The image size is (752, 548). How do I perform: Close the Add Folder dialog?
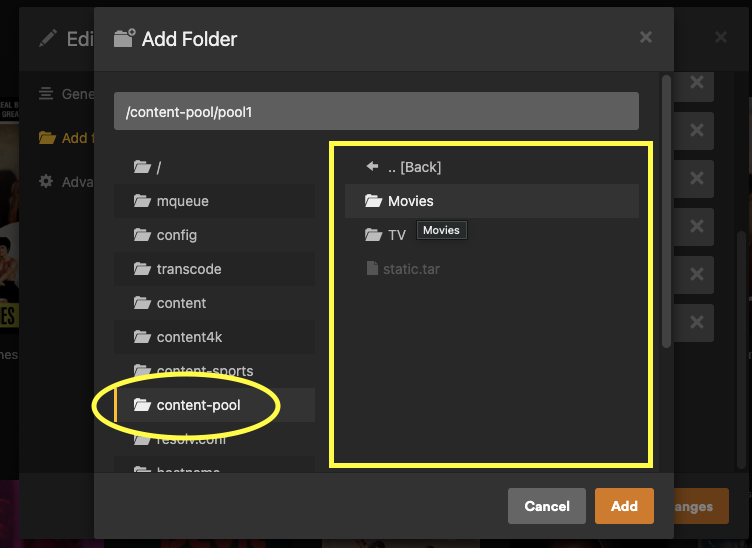point(646,37)
